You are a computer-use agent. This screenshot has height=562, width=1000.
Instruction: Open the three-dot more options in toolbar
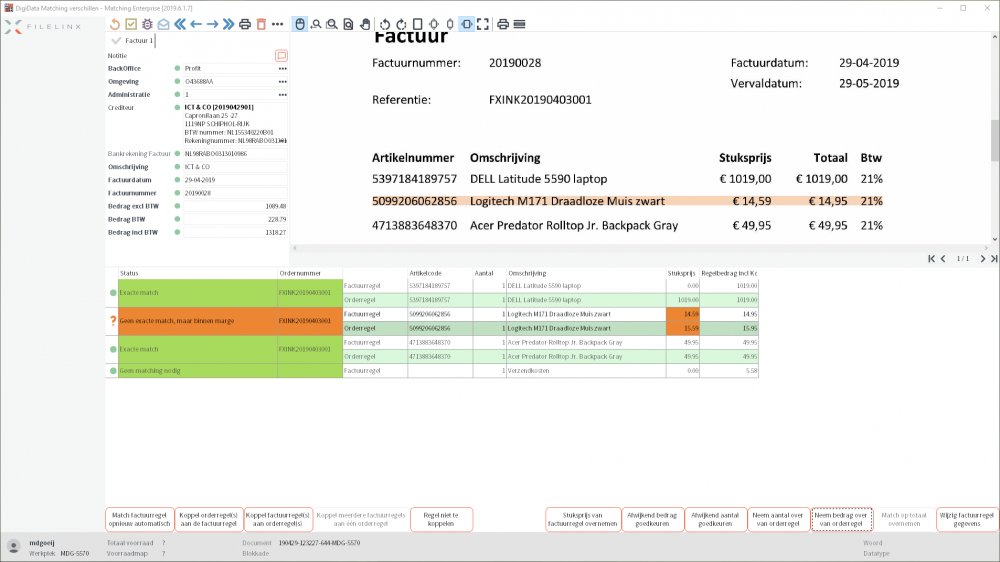(277, 24)
